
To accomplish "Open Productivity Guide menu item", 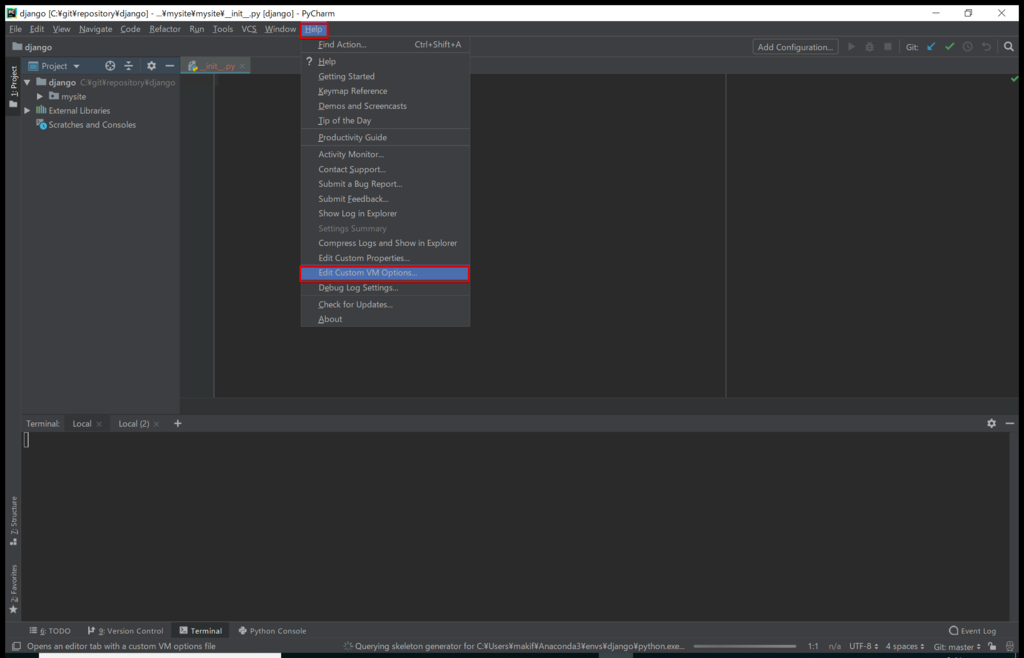I will pos(385,137).
